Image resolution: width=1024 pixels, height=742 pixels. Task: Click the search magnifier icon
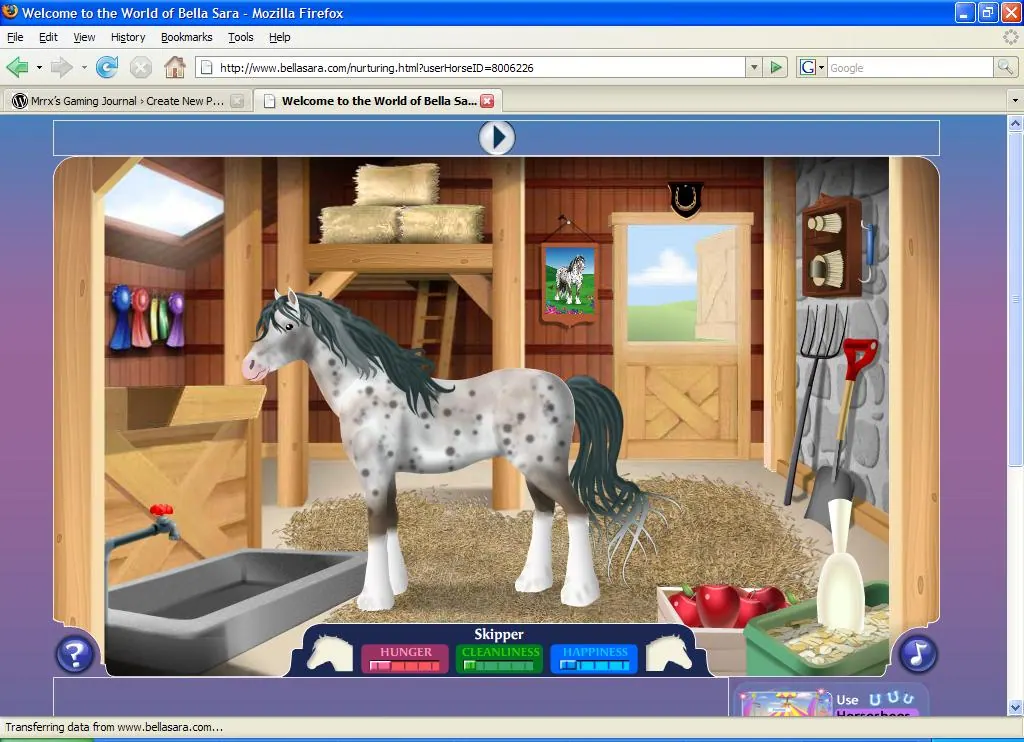[x=1005, y=67]
